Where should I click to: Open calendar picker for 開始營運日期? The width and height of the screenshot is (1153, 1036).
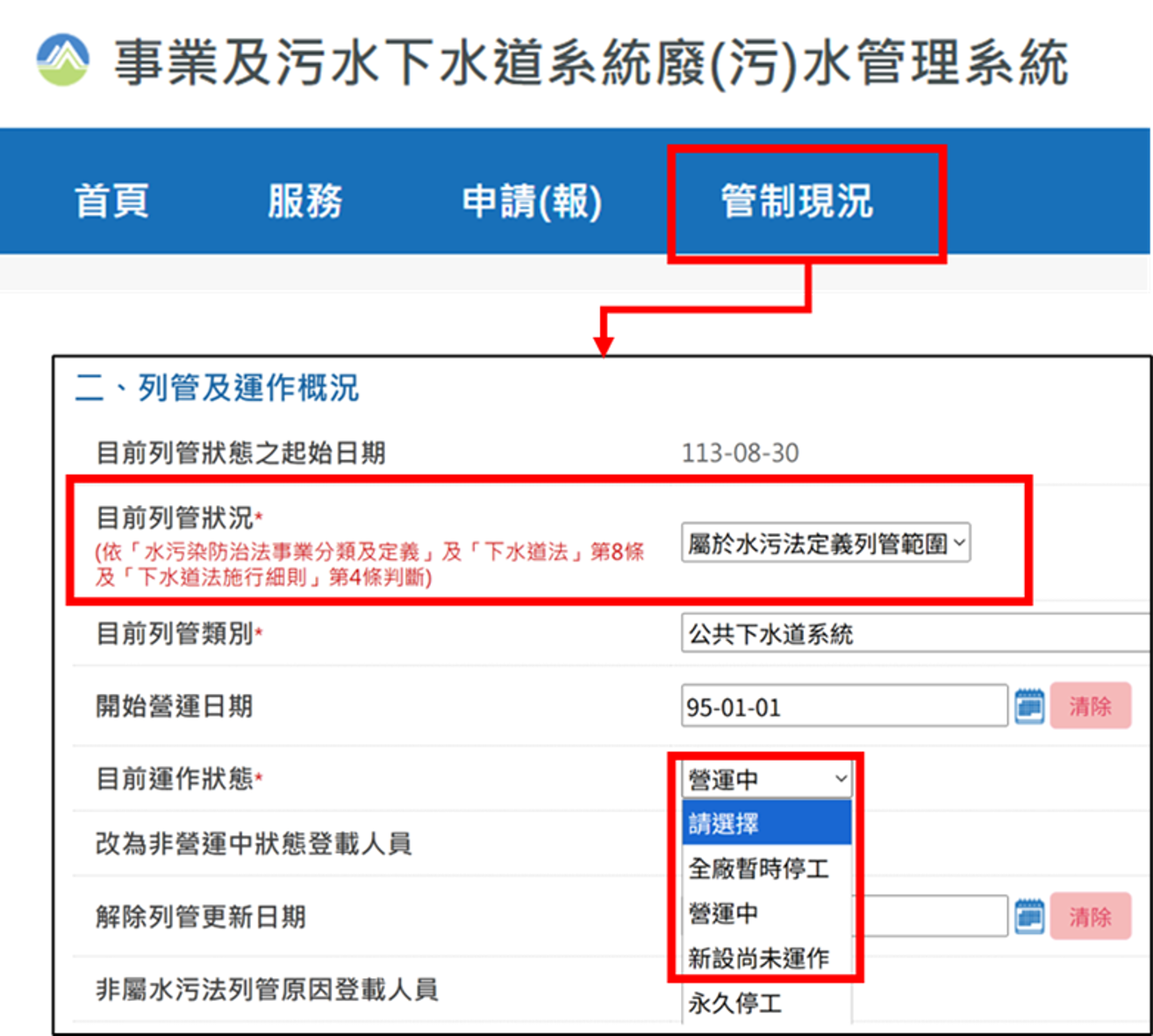[1029, 706]
